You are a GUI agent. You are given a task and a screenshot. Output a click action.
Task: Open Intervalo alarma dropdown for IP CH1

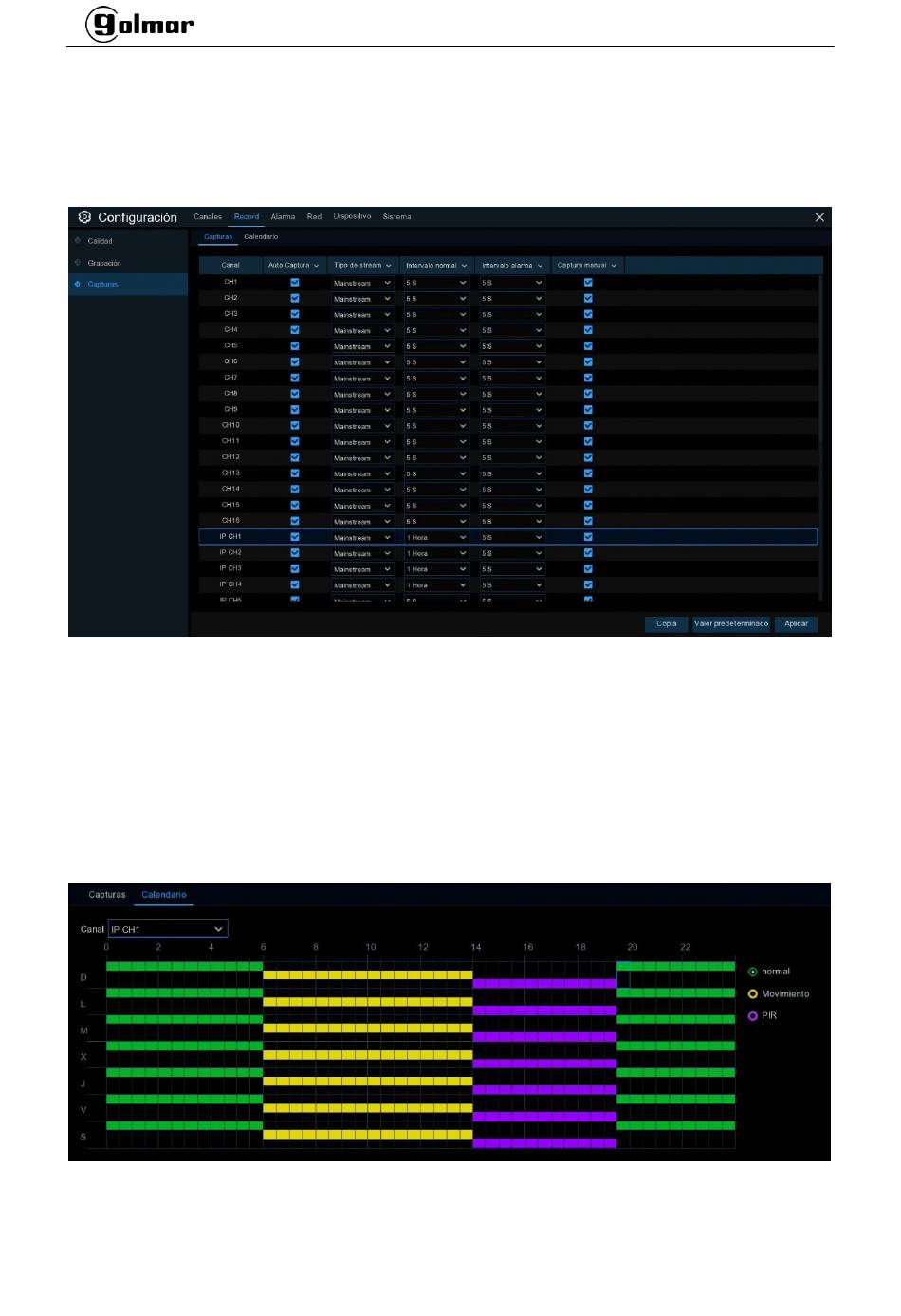(x=512, y=537)
